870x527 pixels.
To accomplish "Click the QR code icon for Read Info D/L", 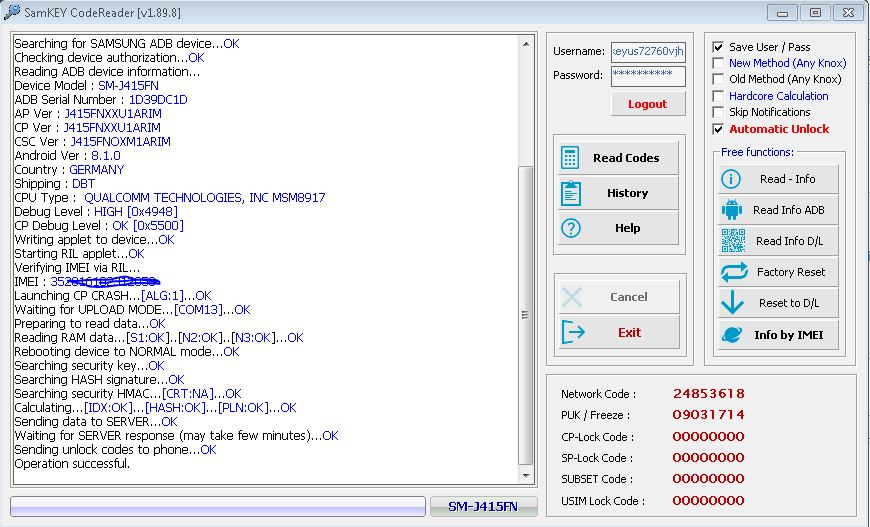I will (733, 241).
